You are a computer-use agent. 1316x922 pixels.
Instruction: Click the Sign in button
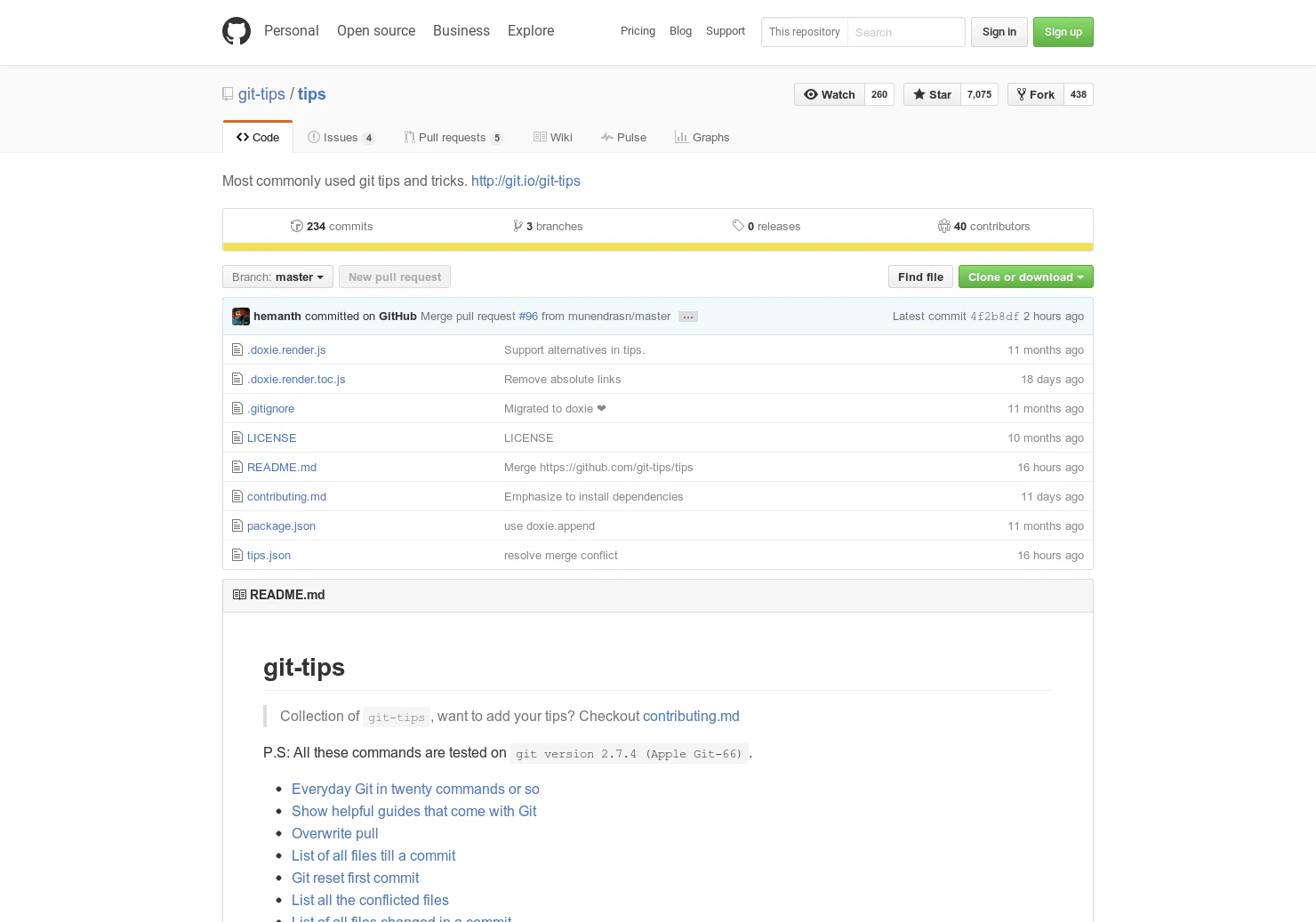click(x=999, y=32)
